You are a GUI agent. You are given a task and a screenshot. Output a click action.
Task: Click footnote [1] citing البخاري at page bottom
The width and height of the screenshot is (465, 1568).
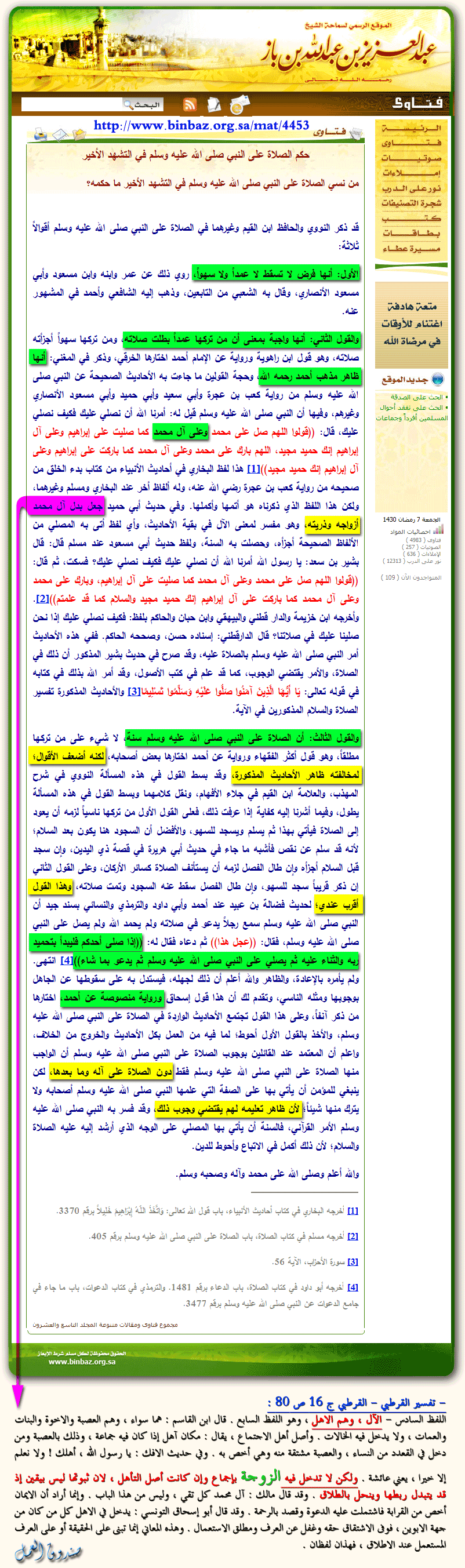coord(353,1211)
